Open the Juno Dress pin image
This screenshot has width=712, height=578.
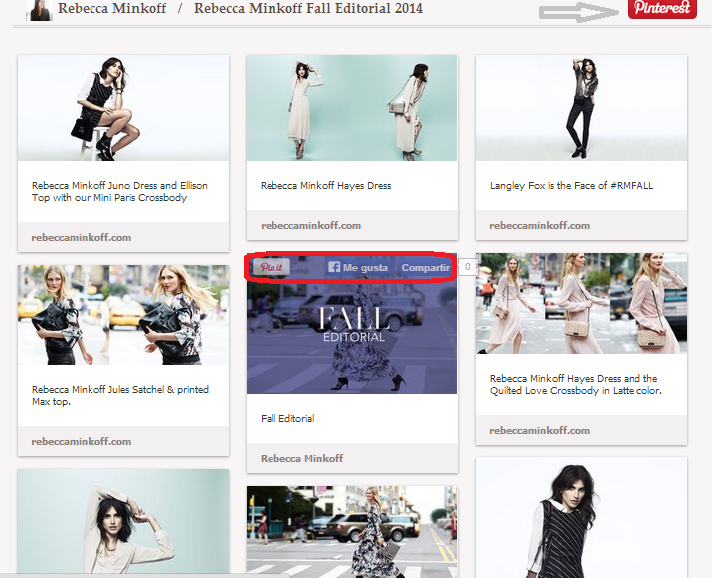(123, 108)
